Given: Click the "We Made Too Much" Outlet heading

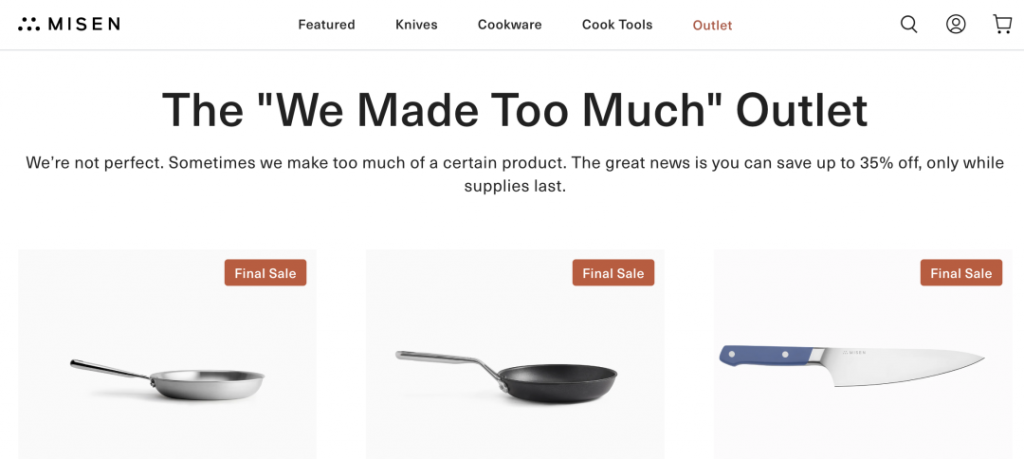Looking at the screenshot, I should [x=515, y=110].
